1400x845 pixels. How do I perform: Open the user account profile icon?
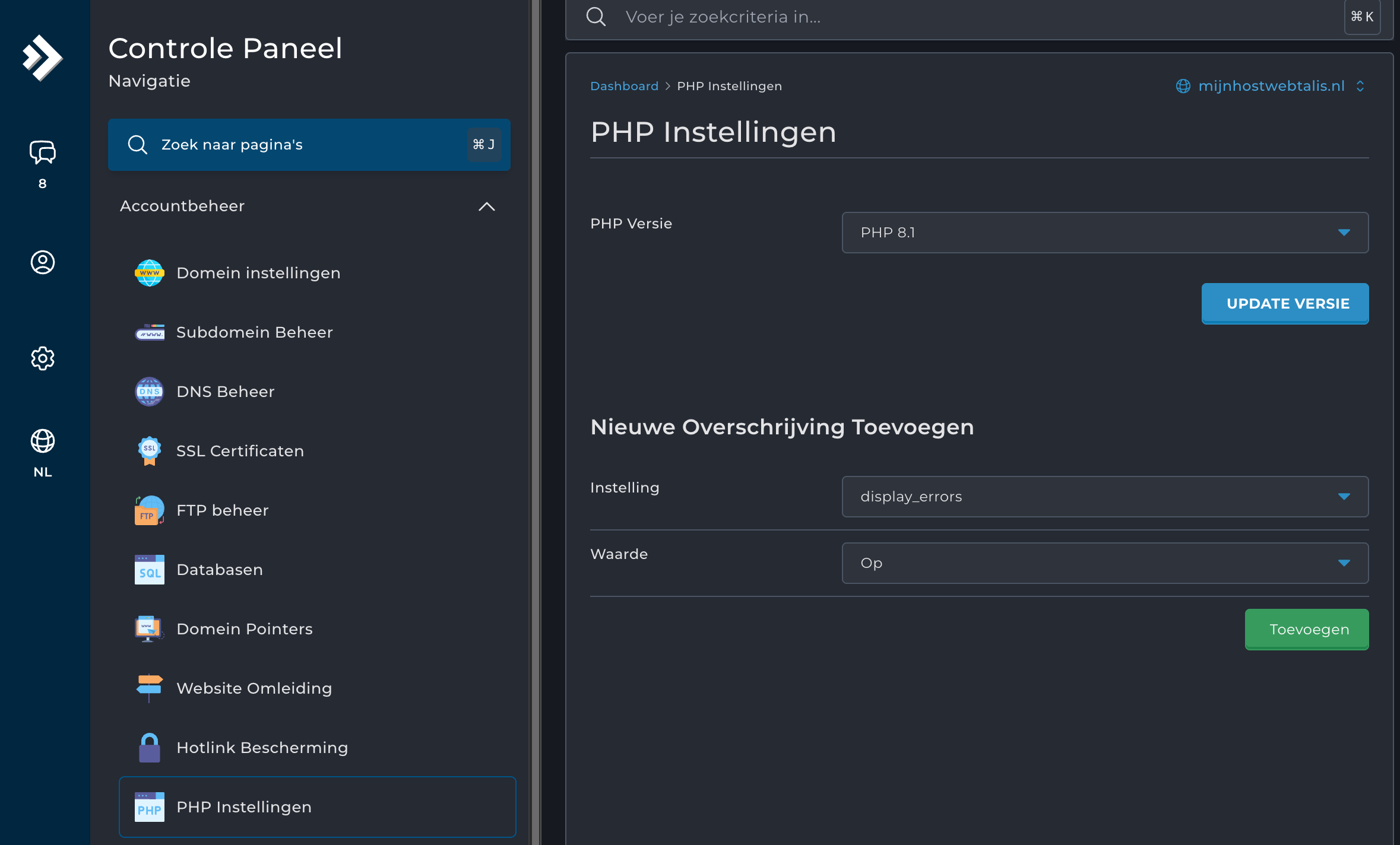point(43,262)
